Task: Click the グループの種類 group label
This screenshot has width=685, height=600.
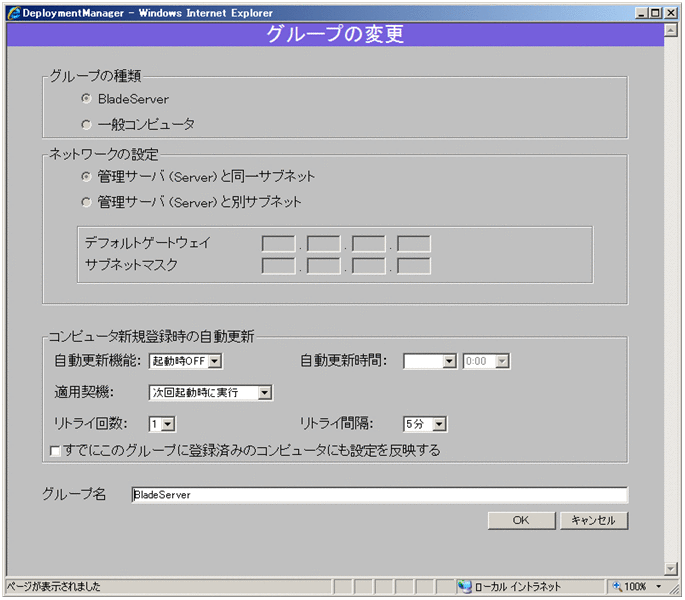Action: 95,76
